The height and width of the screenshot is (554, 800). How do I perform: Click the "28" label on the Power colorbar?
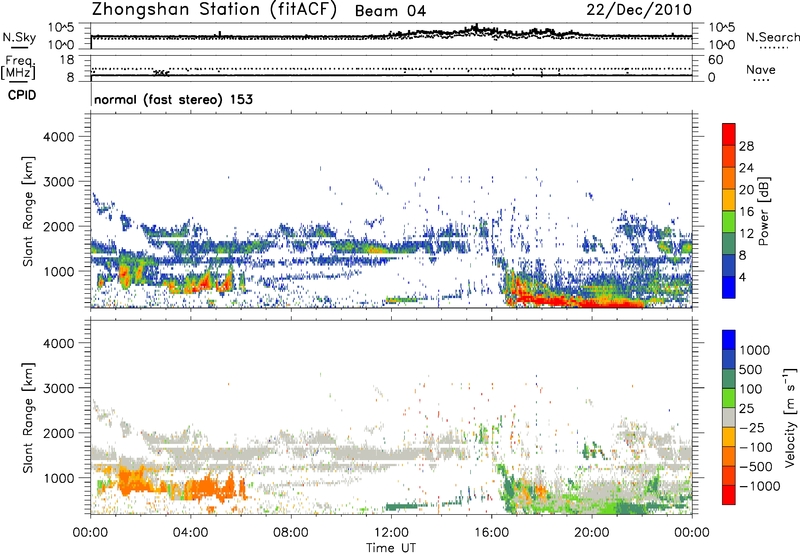click(746, 146)
